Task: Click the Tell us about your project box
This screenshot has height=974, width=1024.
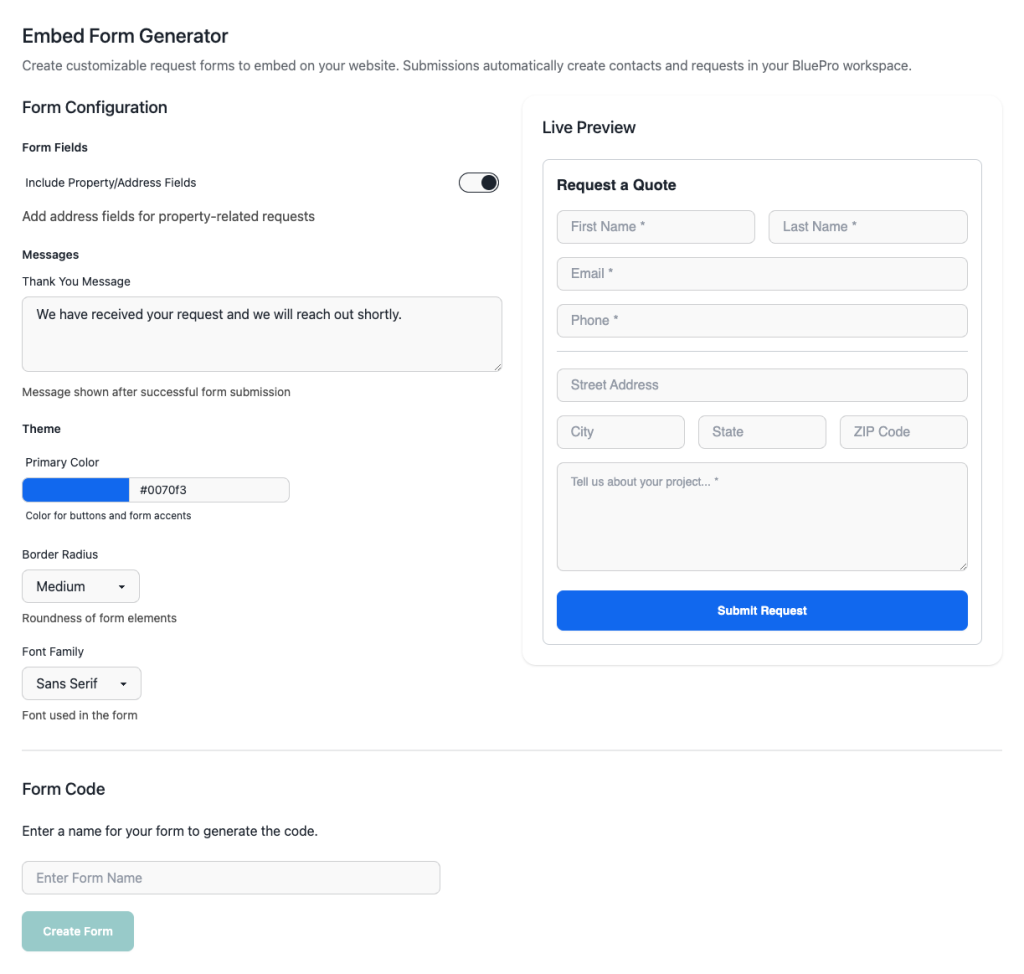Action: pyautogui.click(x=762, y=516)
